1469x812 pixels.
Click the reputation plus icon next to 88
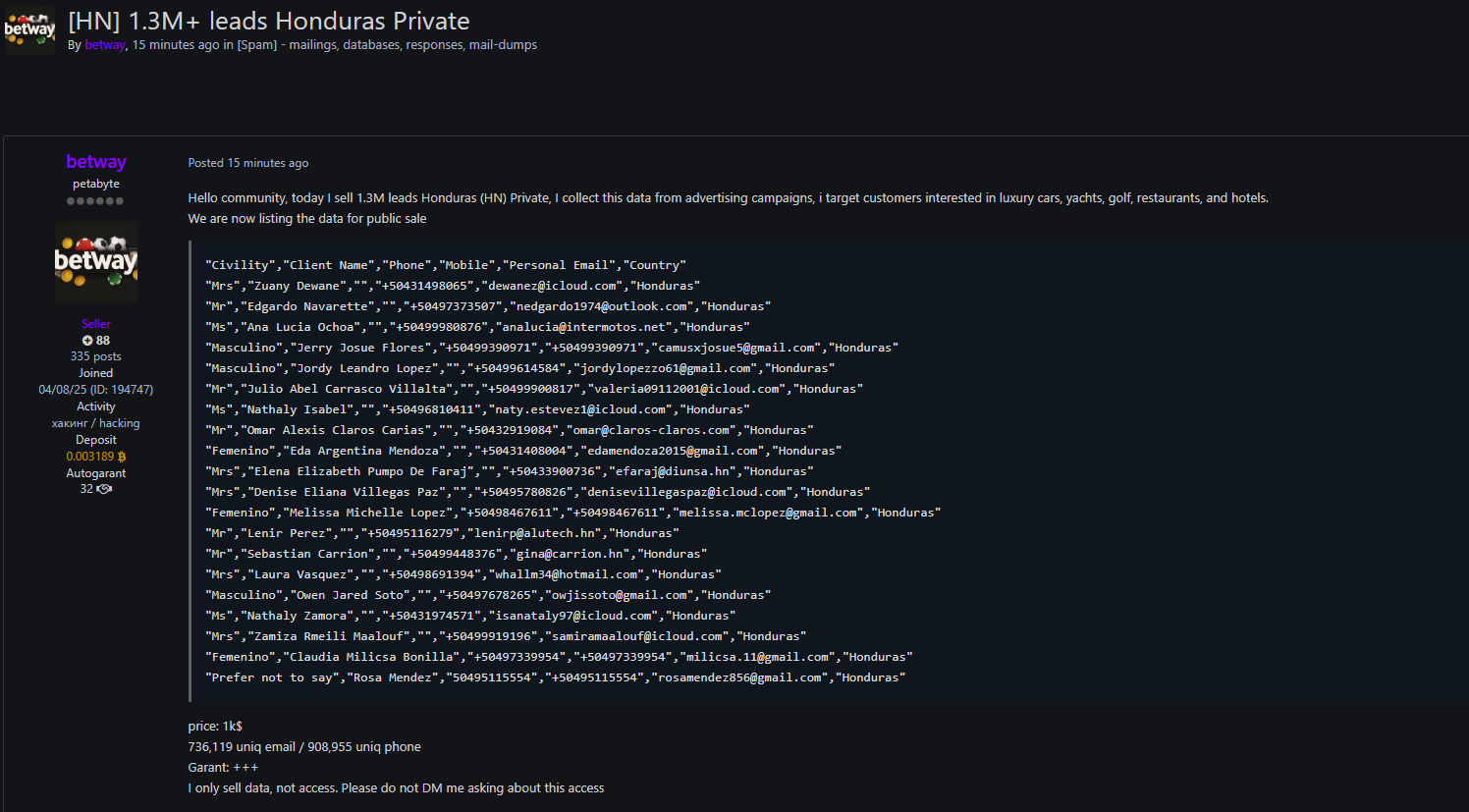coord(87,341)
